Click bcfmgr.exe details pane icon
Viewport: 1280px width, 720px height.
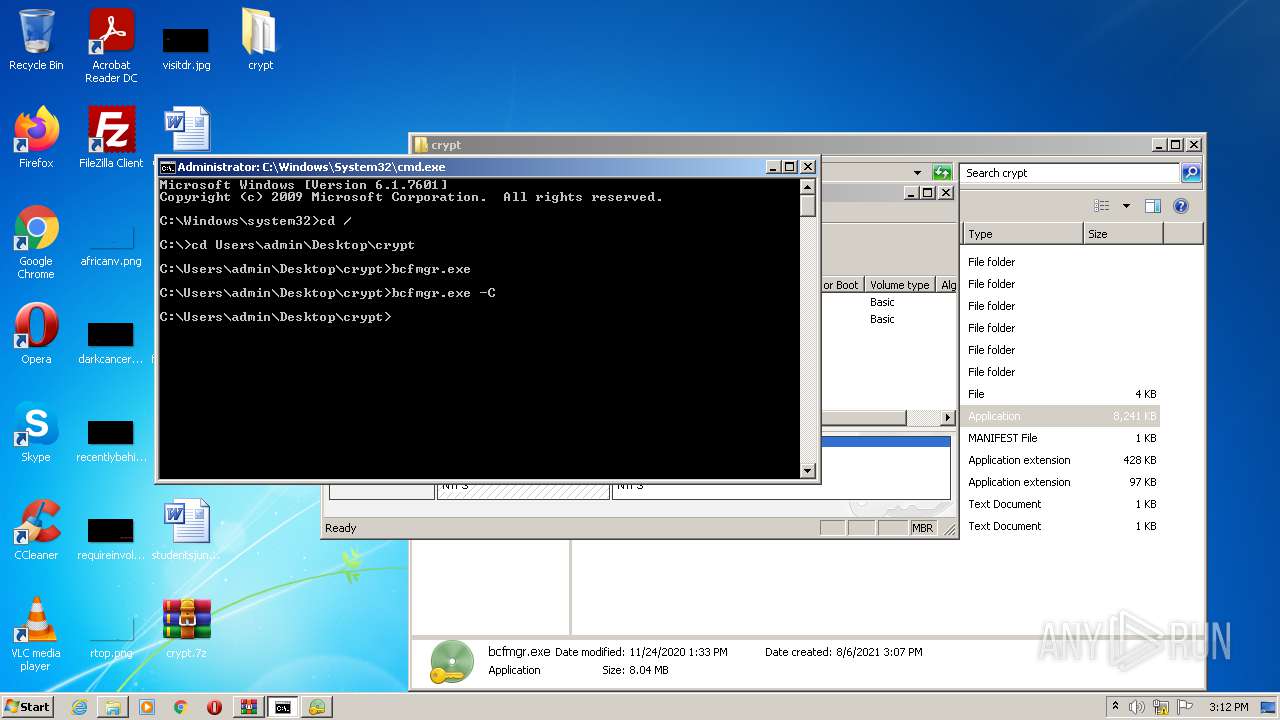pyautogui.click(x=450, y=661)
